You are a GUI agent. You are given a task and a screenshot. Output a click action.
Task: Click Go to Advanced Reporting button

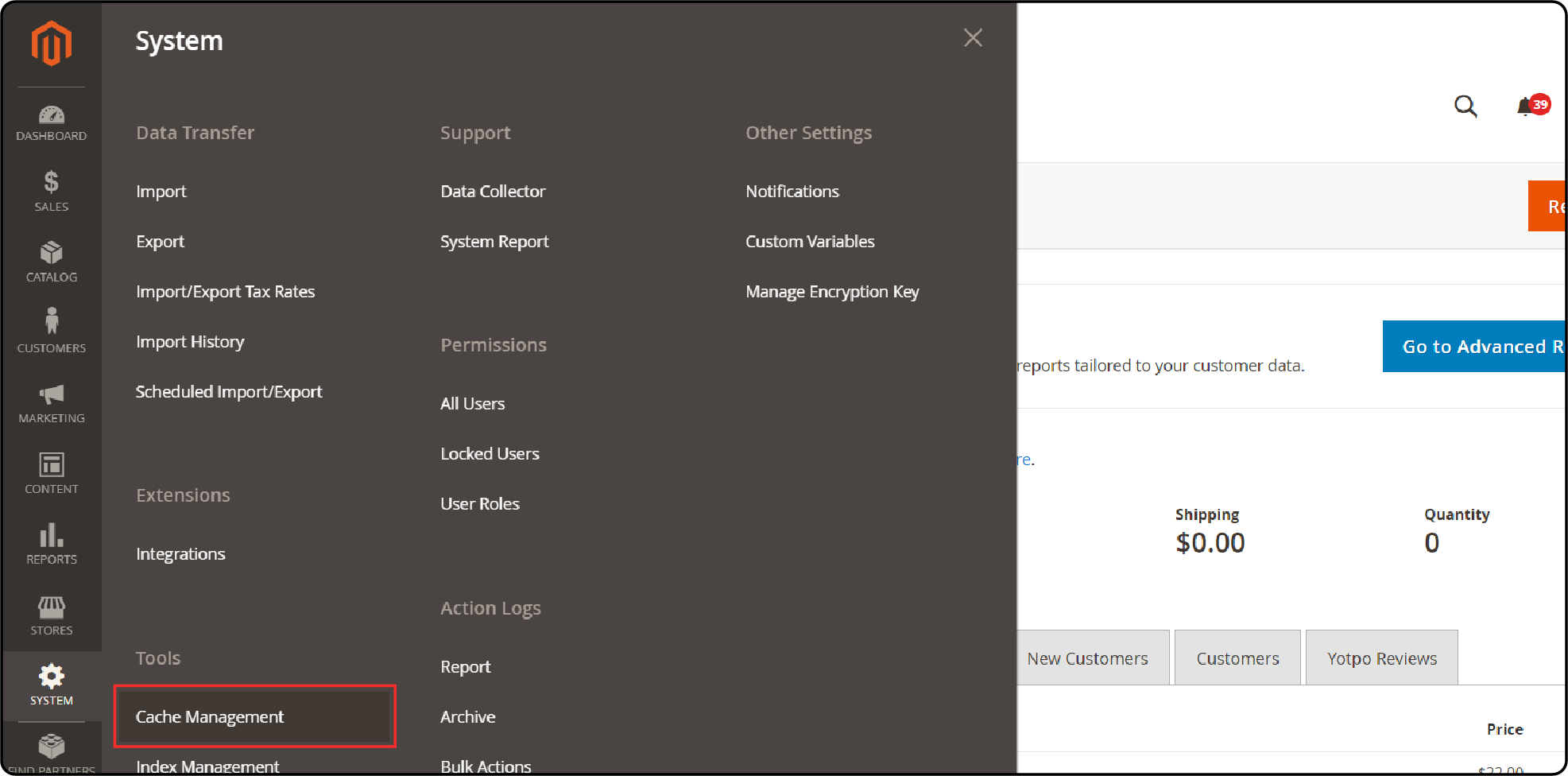1474,347
